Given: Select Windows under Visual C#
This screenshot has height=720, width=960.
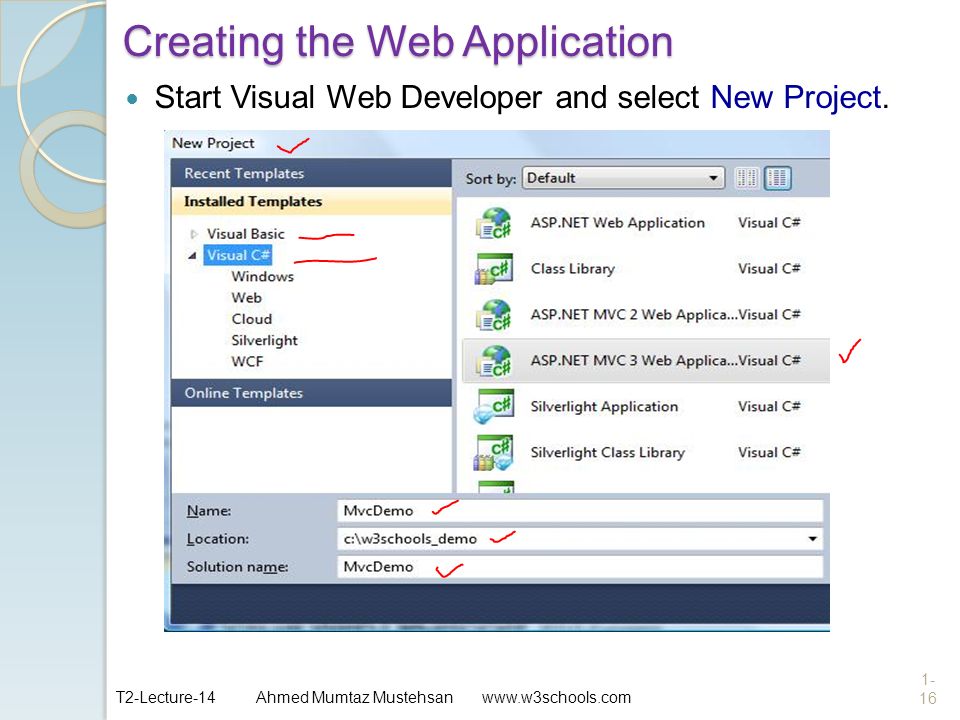Looking at the screenshot, I should coord(263,277).
